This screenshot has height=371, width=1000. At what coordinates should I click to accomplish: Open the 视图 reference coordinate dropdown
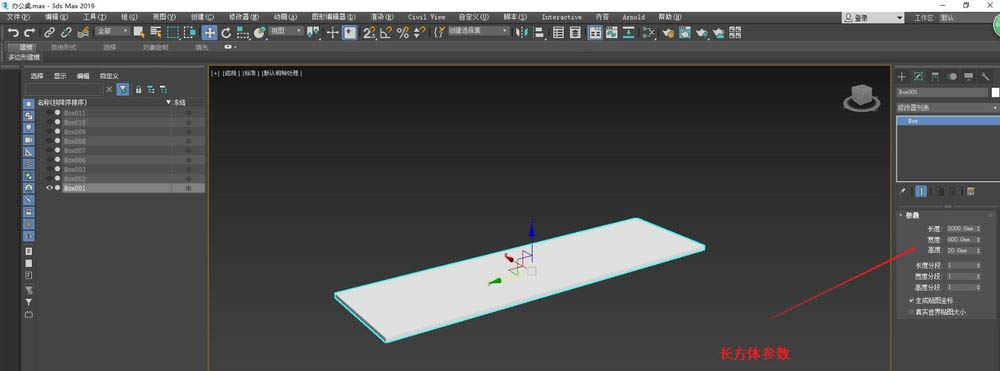(285, 31)
